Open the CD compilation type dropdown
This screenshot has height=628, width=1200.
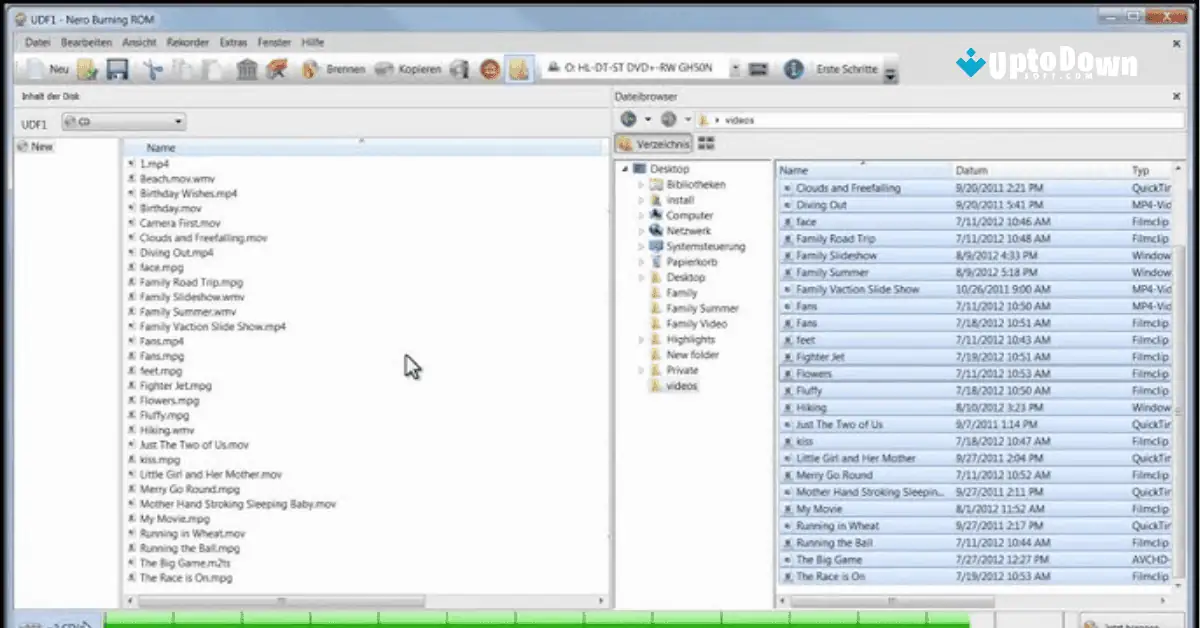(x=178, y=120)
